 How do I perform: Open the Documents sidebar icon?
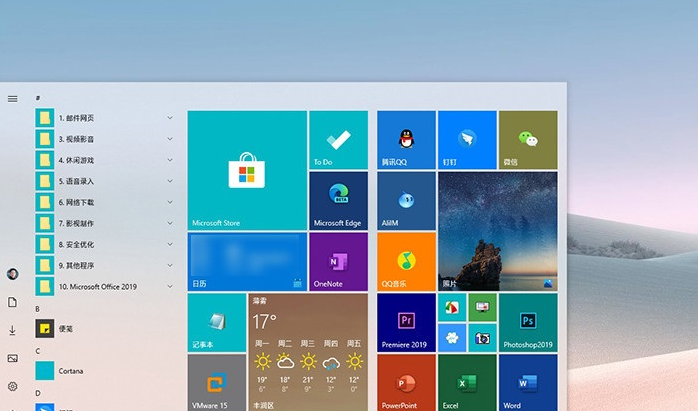pyautogui.click(x=12, y=302)
